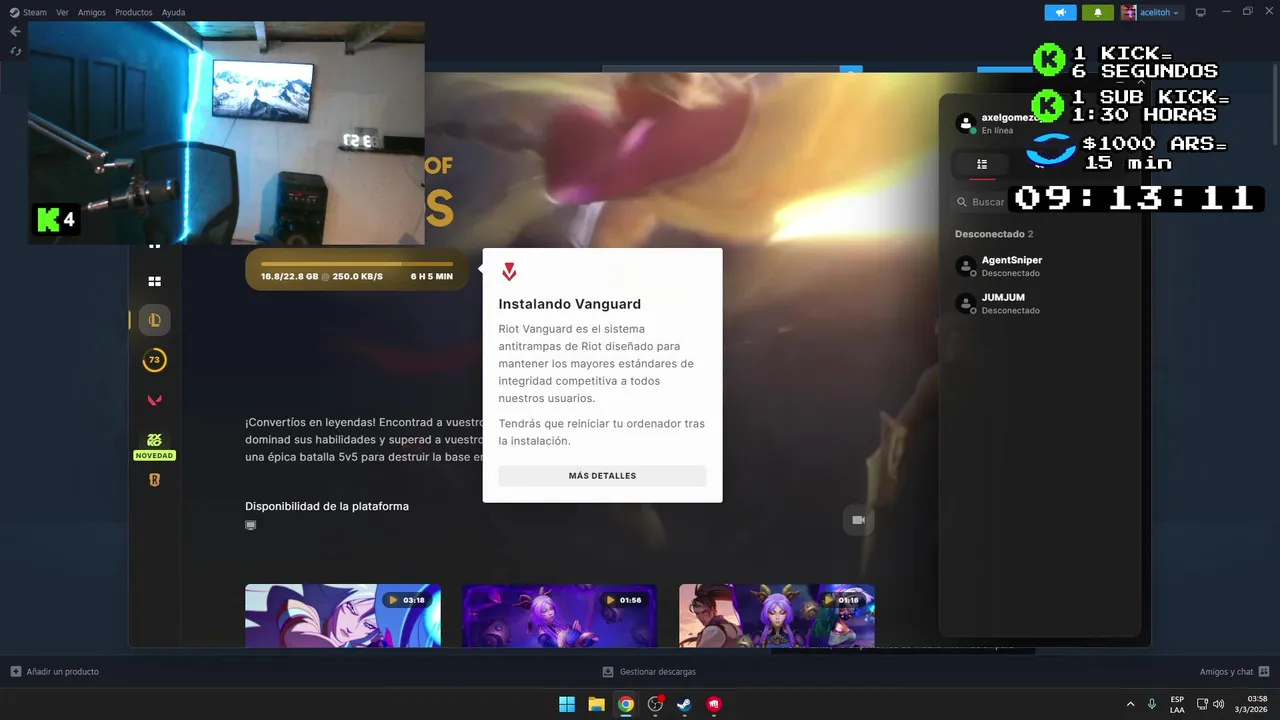Click the Vanguard logo icon in popup

(x=509, y=271)
